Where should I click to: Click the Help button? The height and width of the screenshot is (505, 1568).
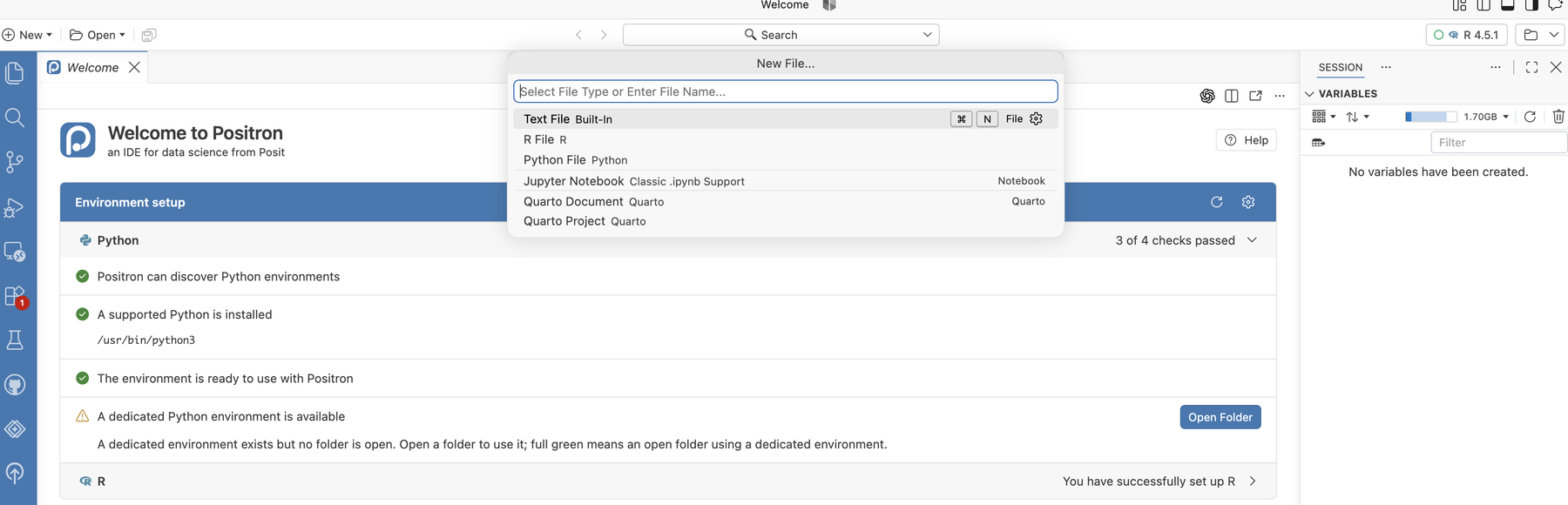point(1247,140)
